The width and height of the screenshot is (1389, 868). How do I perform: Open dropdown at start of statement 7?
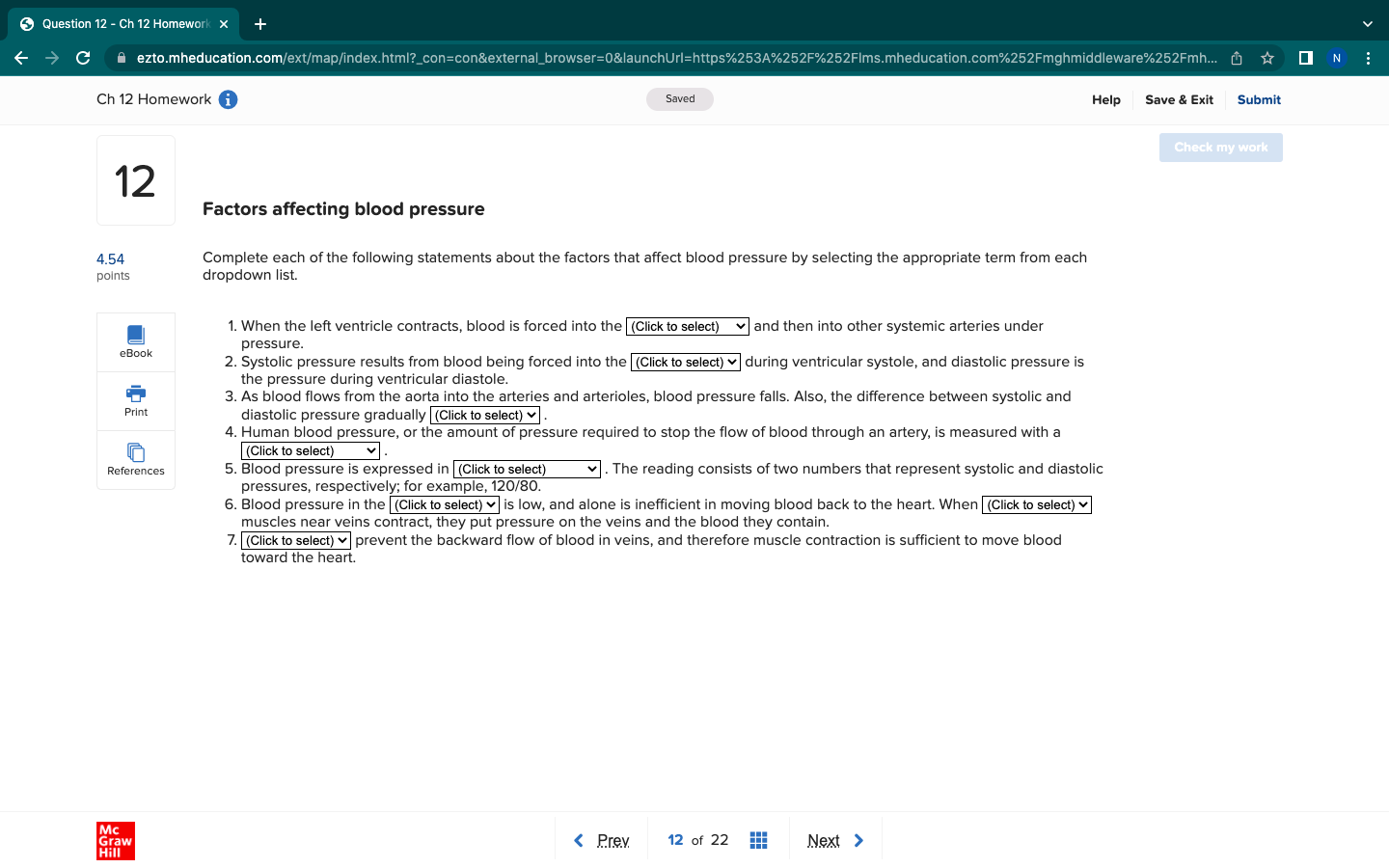point(296,541)
